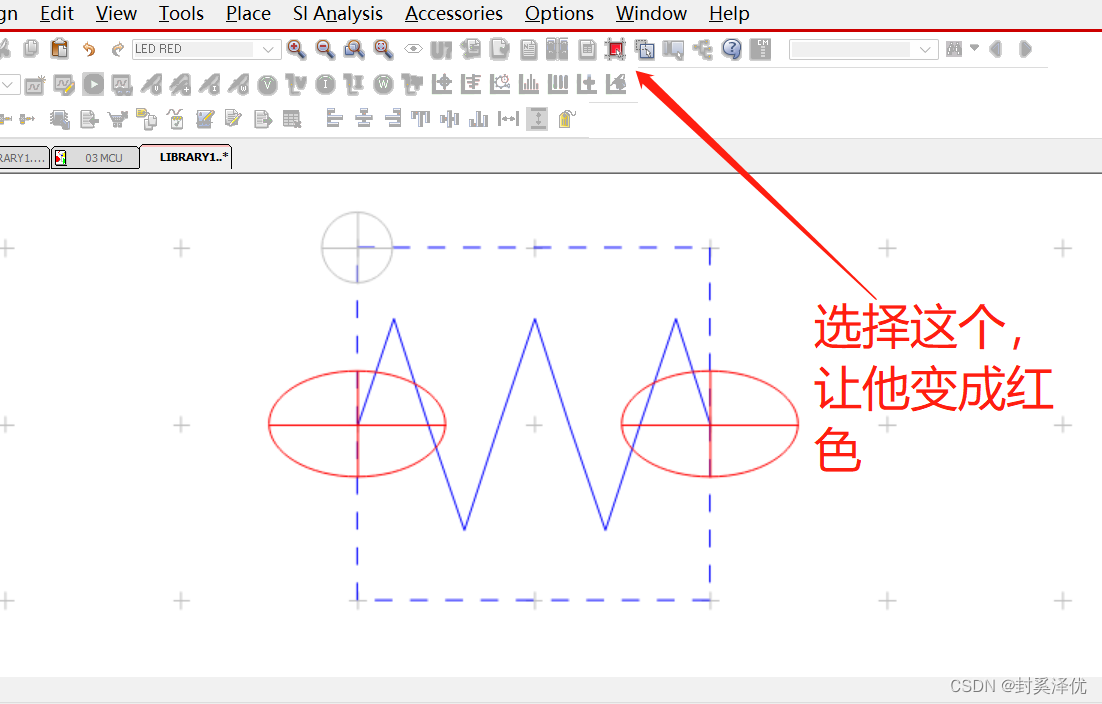
Task: Toggle the eye visibility icon
Action: point(413,49)
